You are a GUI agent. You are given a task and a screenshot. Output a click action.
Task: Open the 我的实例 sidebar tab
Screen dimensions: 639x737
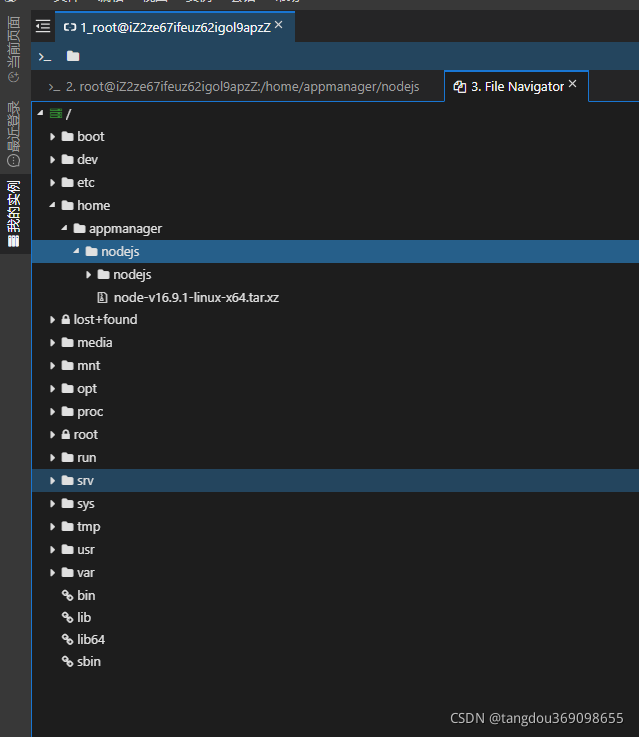tap(14, 214)
